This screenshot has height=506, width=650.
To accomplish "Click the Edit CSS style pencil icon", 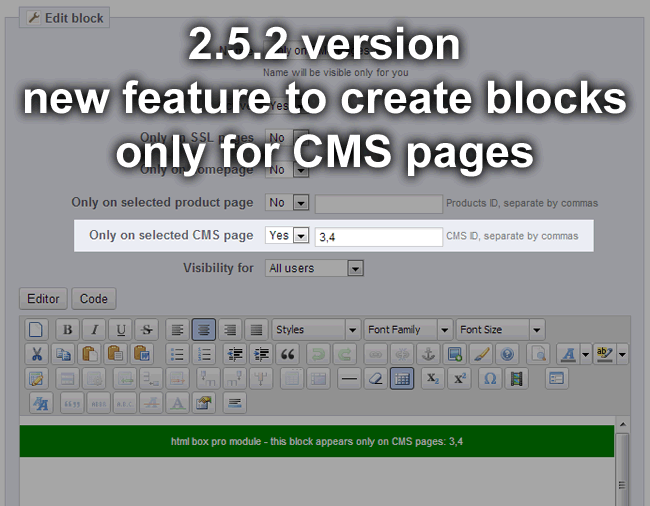I will click(36, 378).
